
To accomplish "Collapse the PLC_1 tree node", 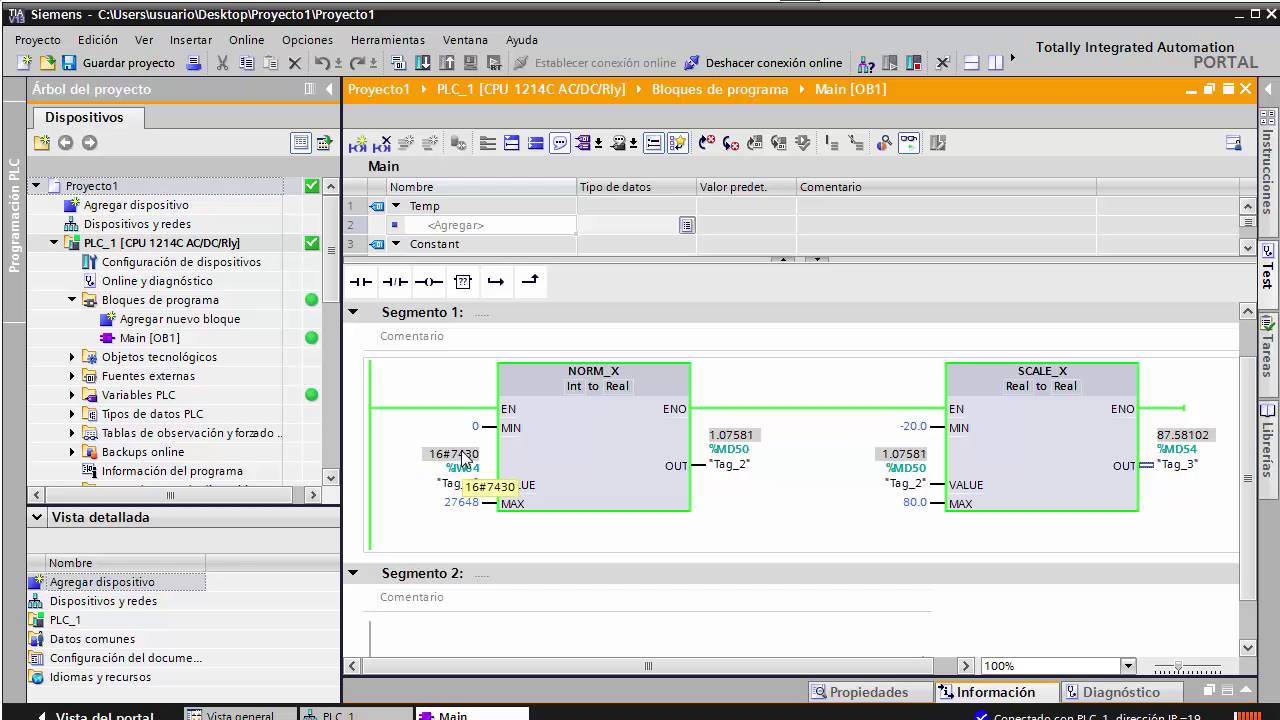I will tap(54, 243).
